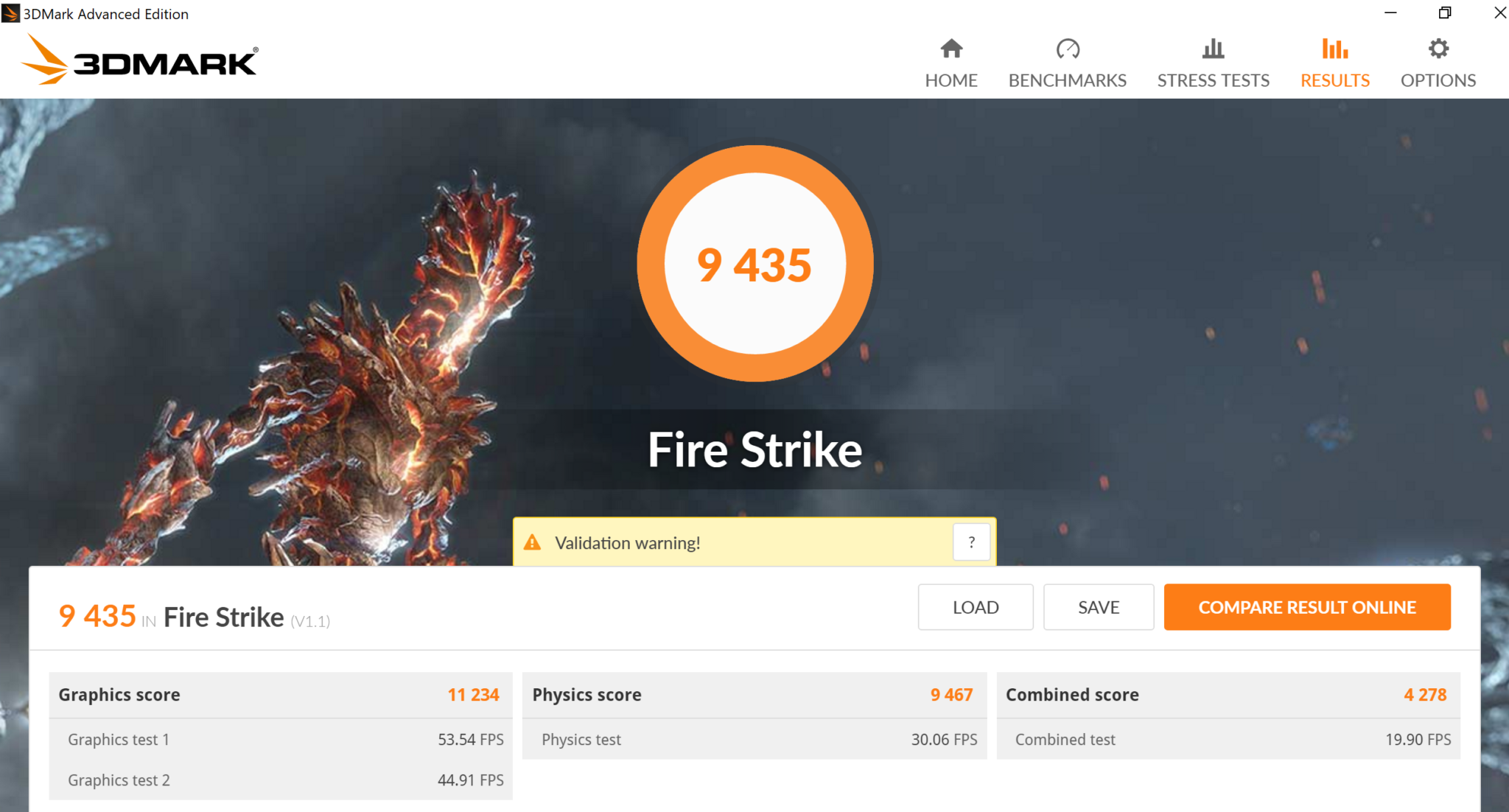Viewport: 1509px width, 812px height.
Task: Click COMPARE RESULT ONLINE button
Action: point(1307,607)
